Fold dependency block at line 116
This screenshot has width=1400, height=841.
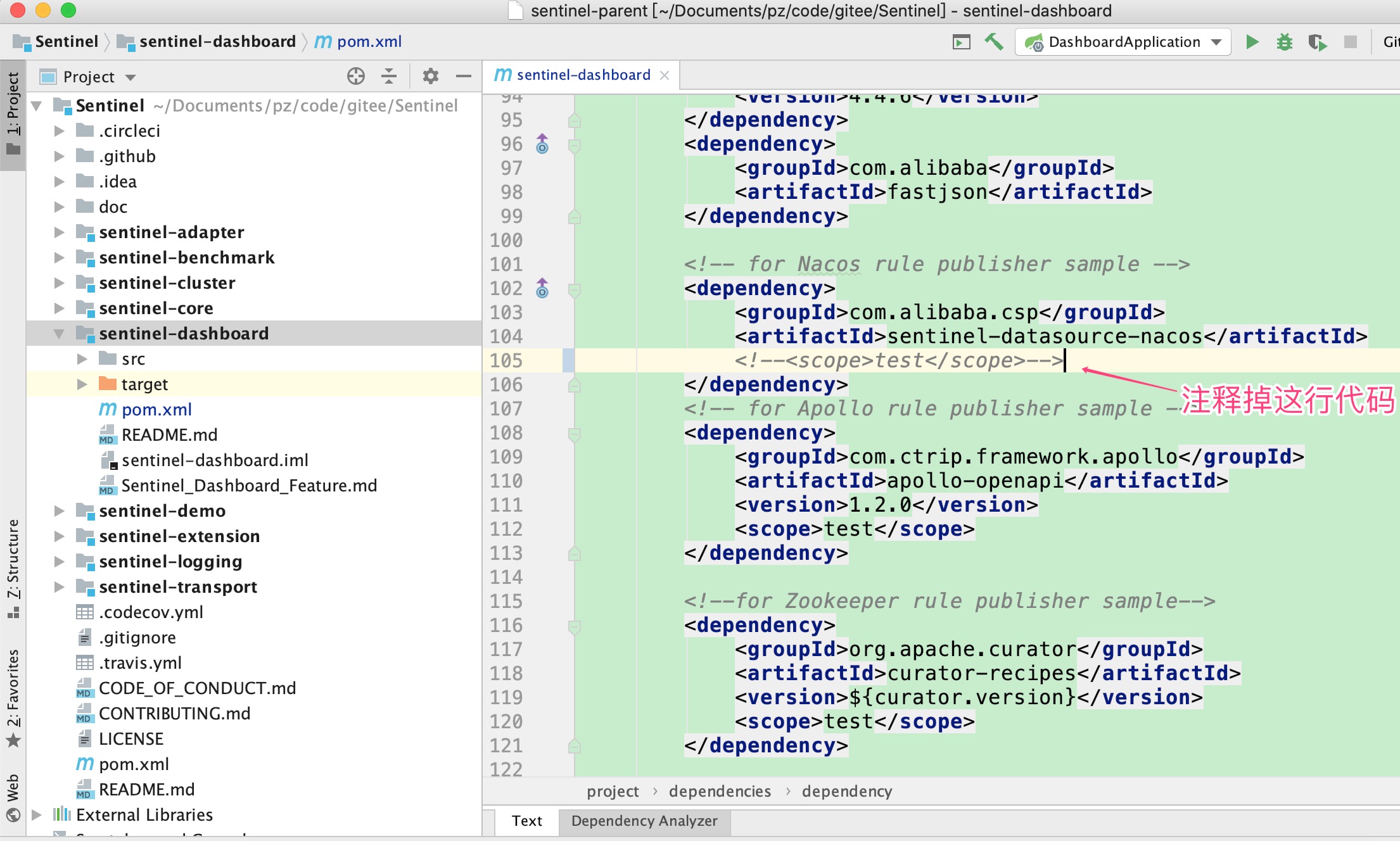pyautogui.click(x=575, y=626)
